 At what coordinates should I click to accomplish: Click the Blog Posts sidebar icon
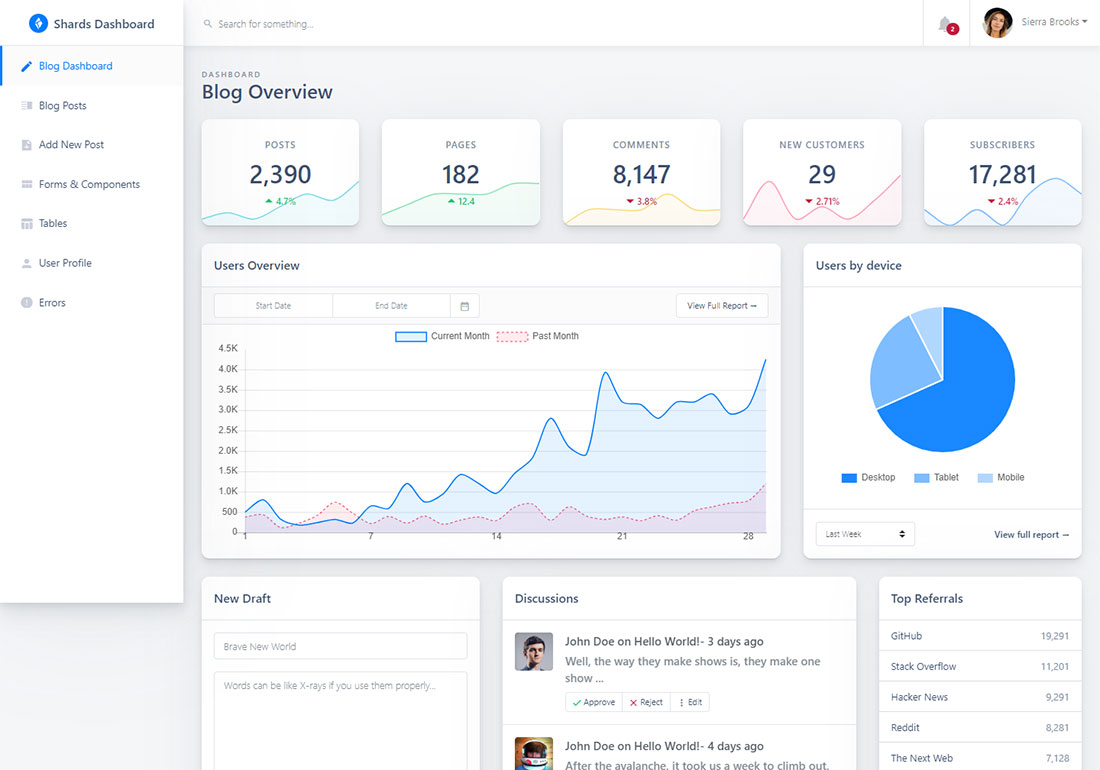pyautogui.click(x=27, y=106)
